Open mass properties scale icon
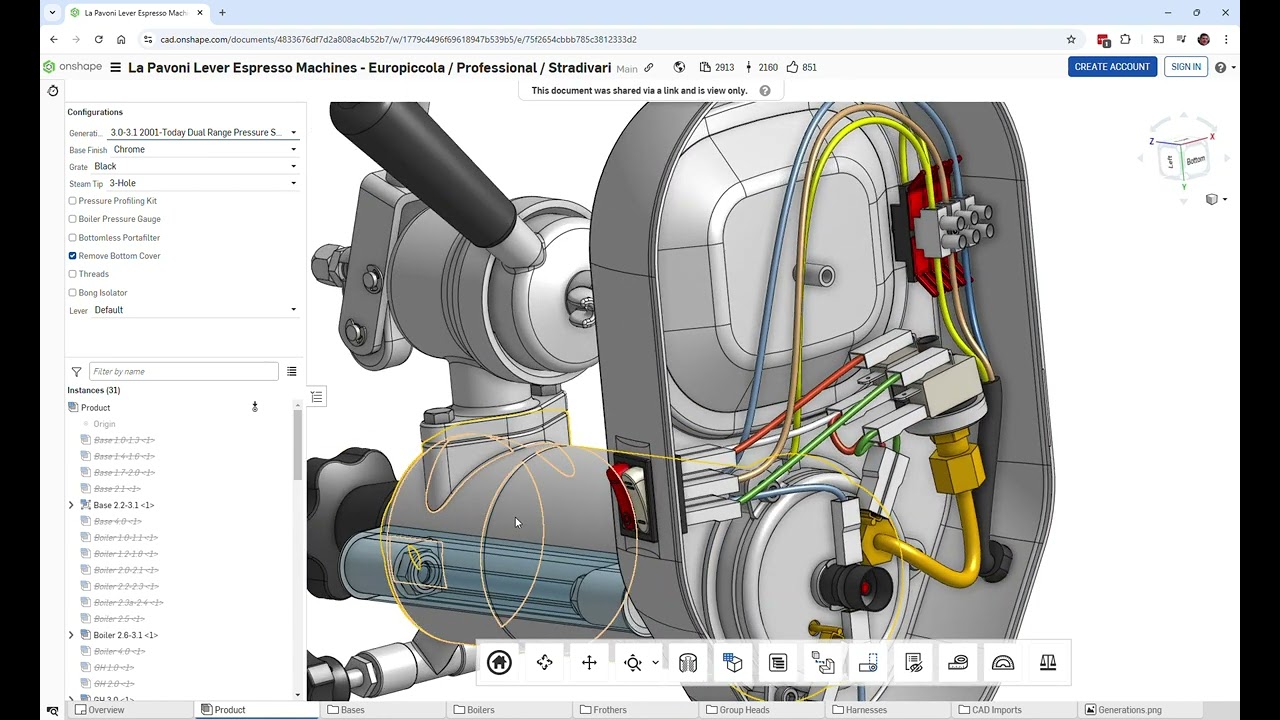Viewport: 1280px width, 720px height. pos(1048,662)
